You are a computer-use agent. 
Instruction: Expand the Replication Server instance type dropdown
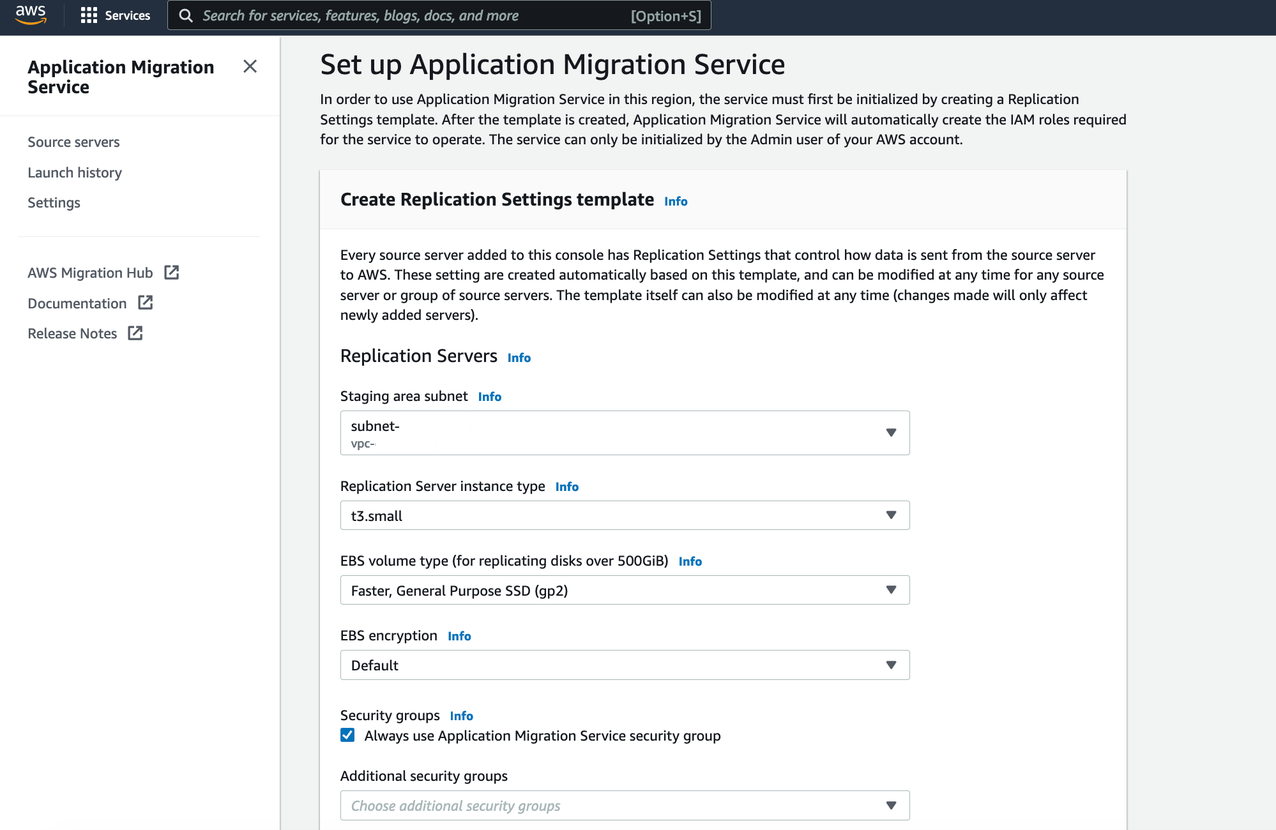[x=890, y=515]
